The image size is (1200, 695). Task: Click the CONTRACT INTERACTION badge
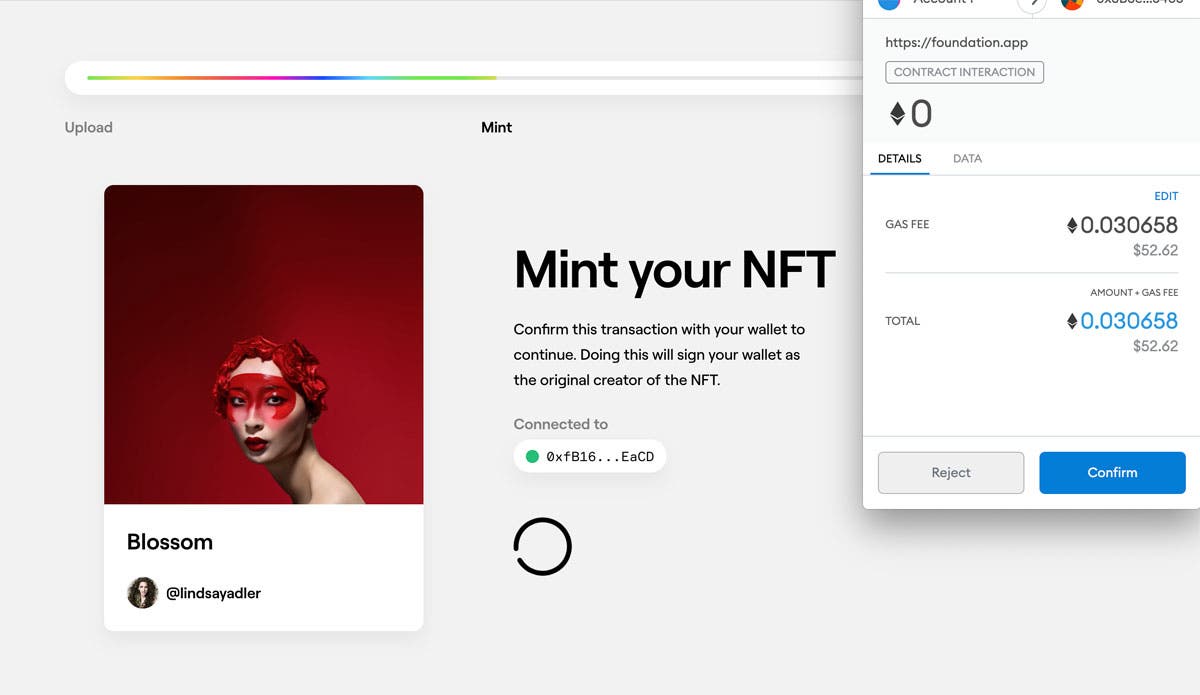click(x=964, y=72)
